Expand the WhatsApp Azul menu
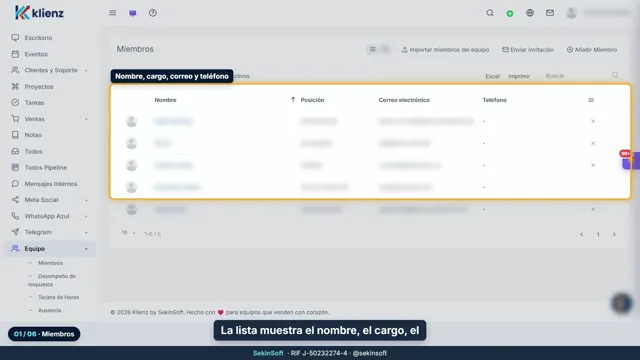Viewport: 640px width, 360px height. [50, 216]
